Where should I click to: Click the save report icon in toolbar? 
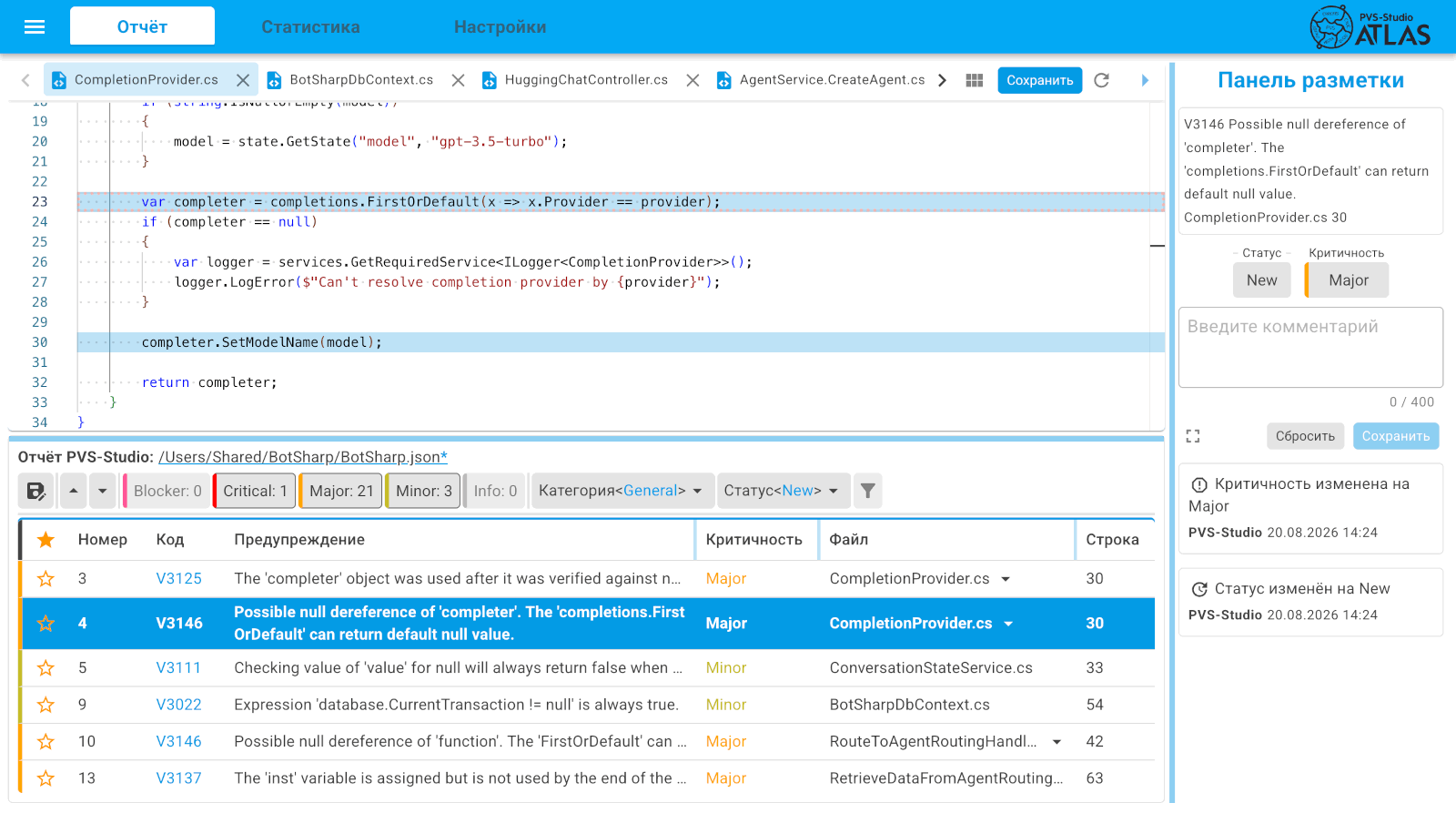(x=36, y=491)
